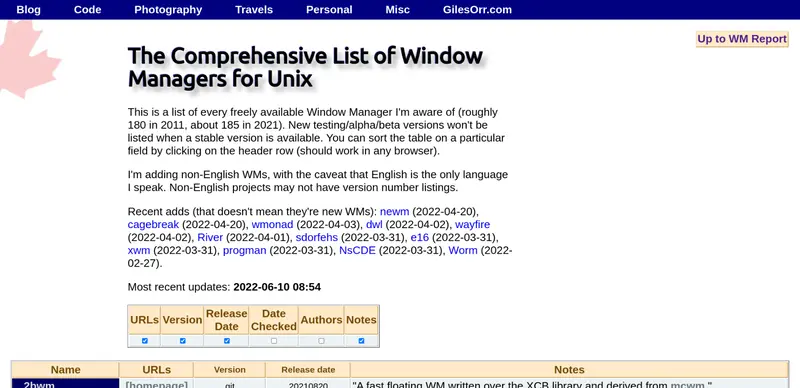Visit the NsCDE link
The height and width of the screenshot is (388, 800).
(x=357, y=251)
